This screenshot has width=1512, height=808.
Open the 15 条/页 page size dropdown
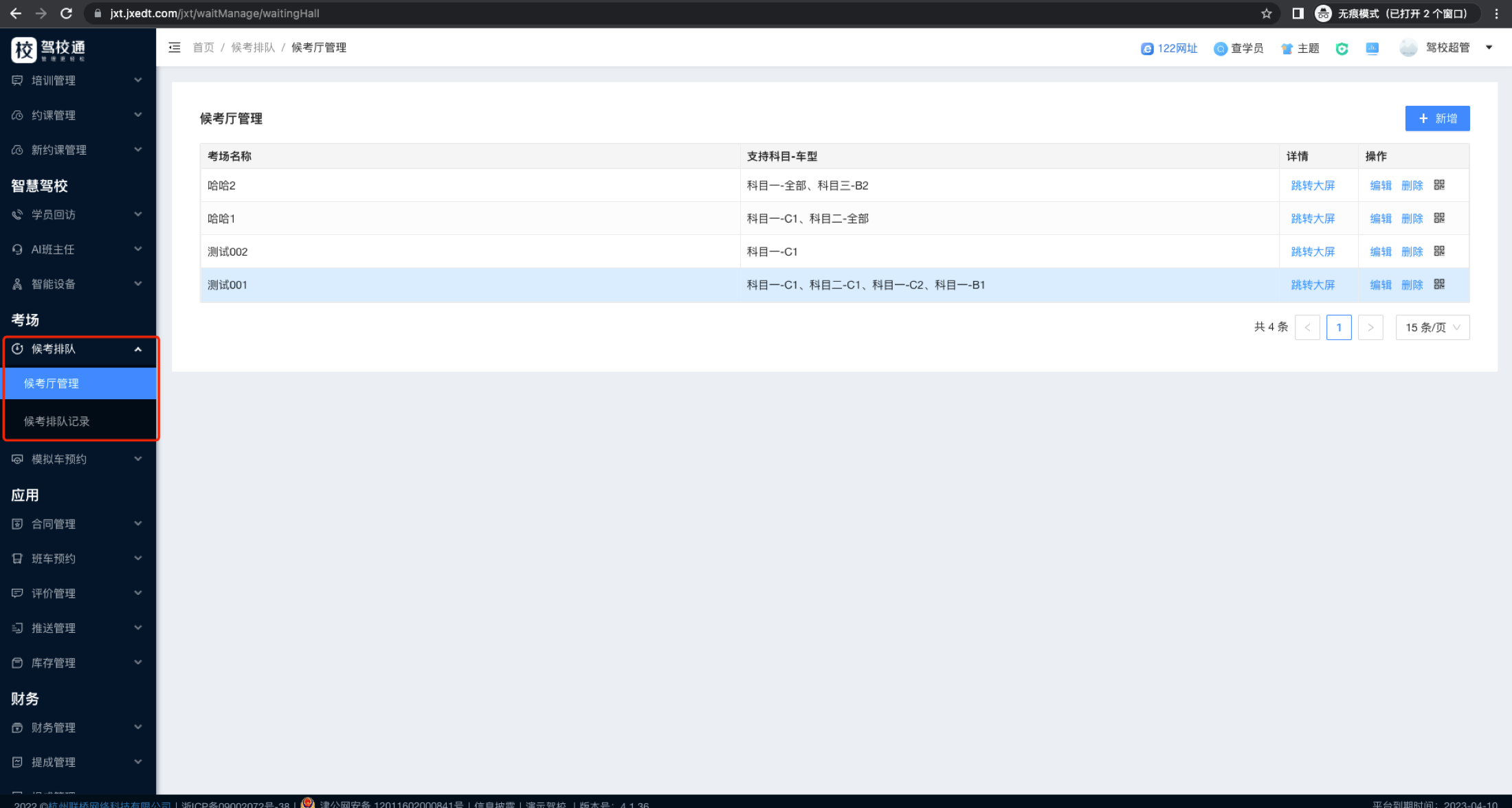pos(1432,327)
